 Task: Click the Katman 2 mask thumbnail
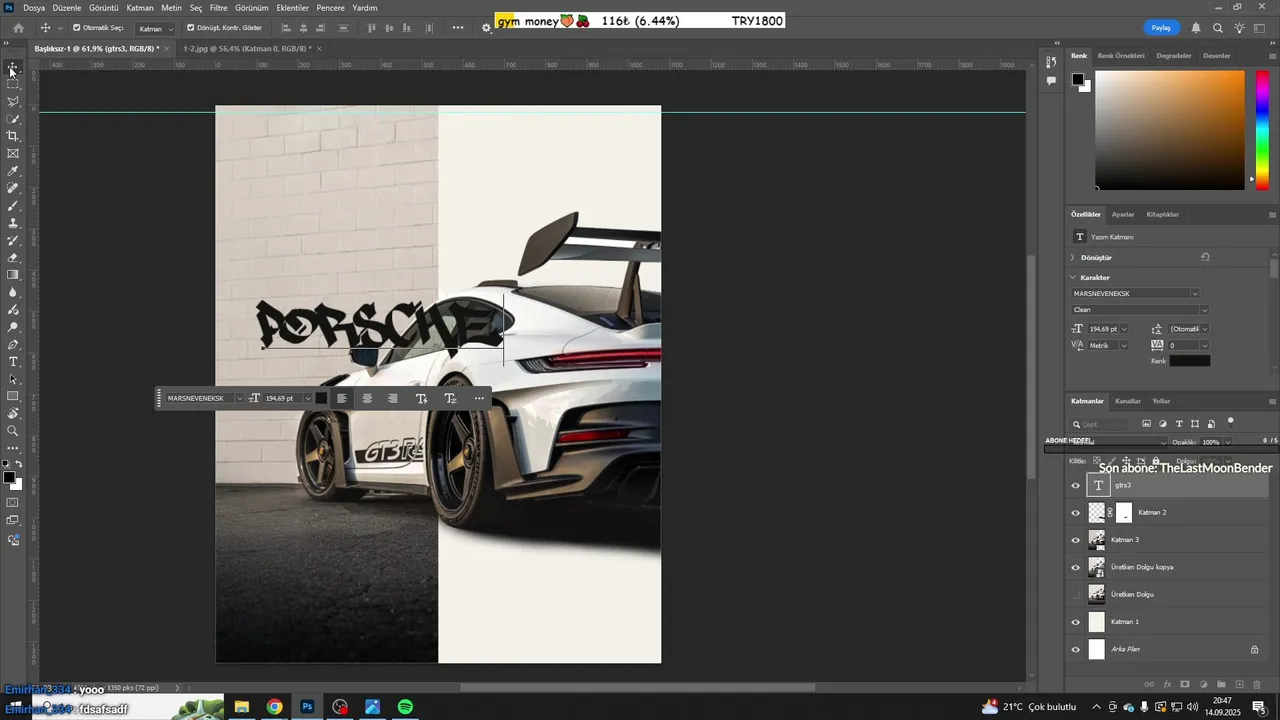point(1124,513)
